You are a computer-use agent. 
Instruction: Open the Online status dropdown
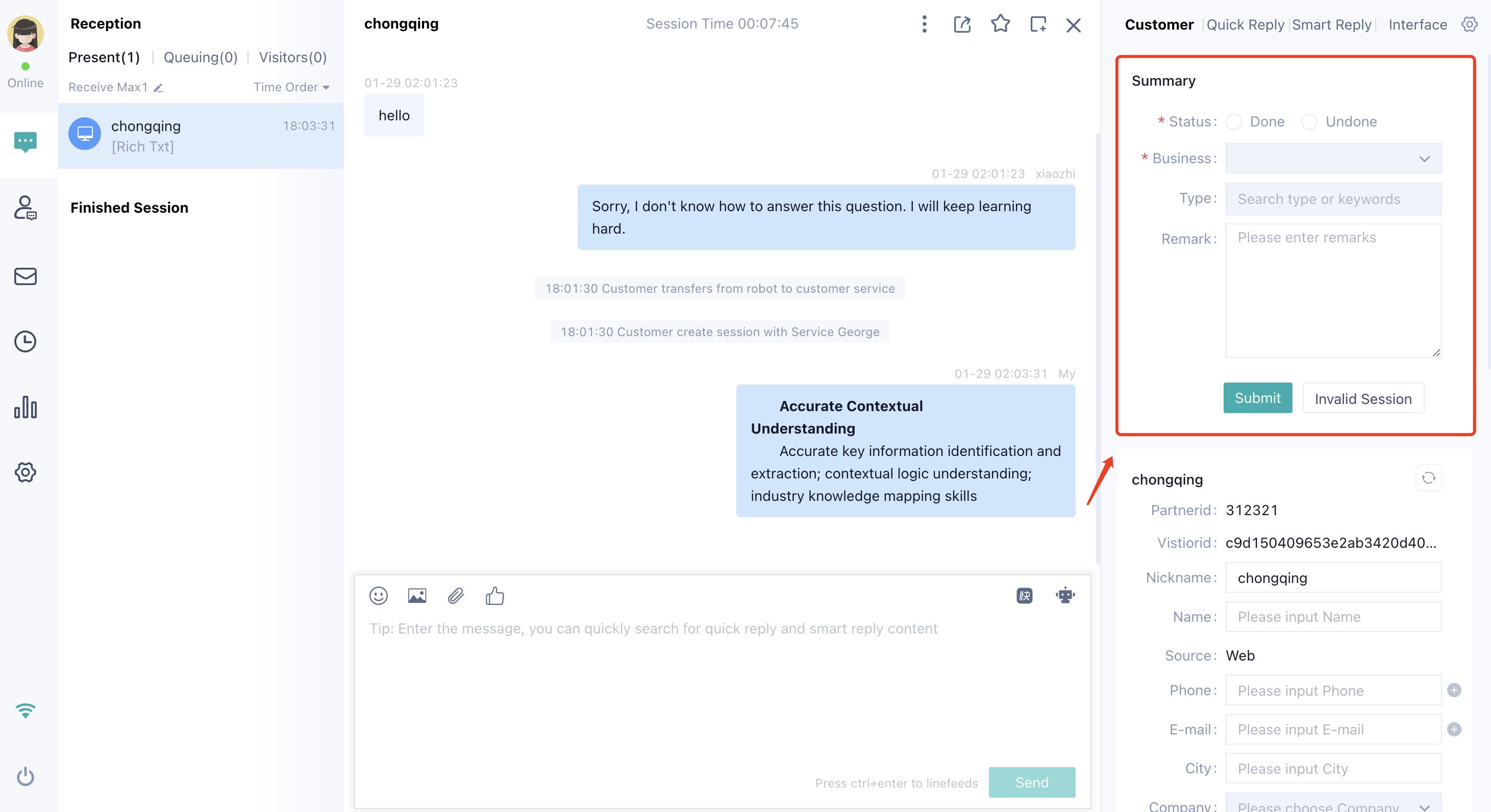26,83
